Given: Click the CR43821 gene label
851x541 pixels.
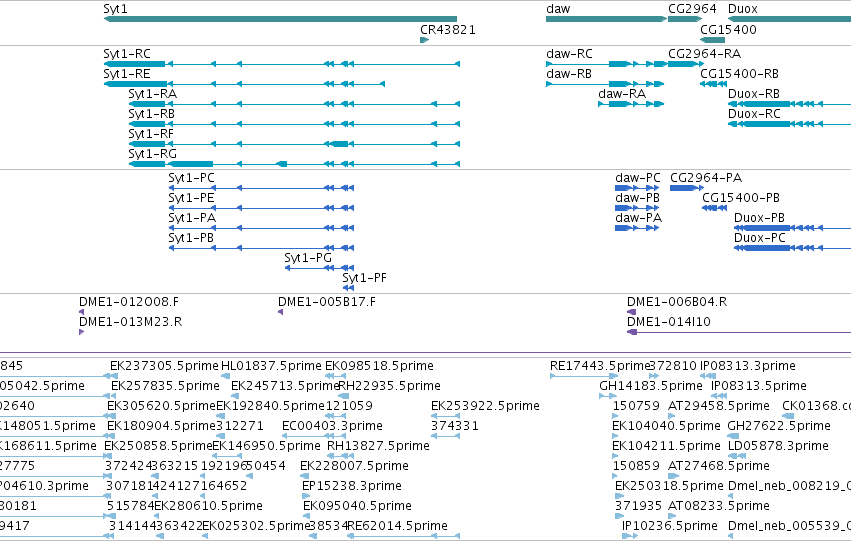Looking at the screenshot, I should (448, 30).
